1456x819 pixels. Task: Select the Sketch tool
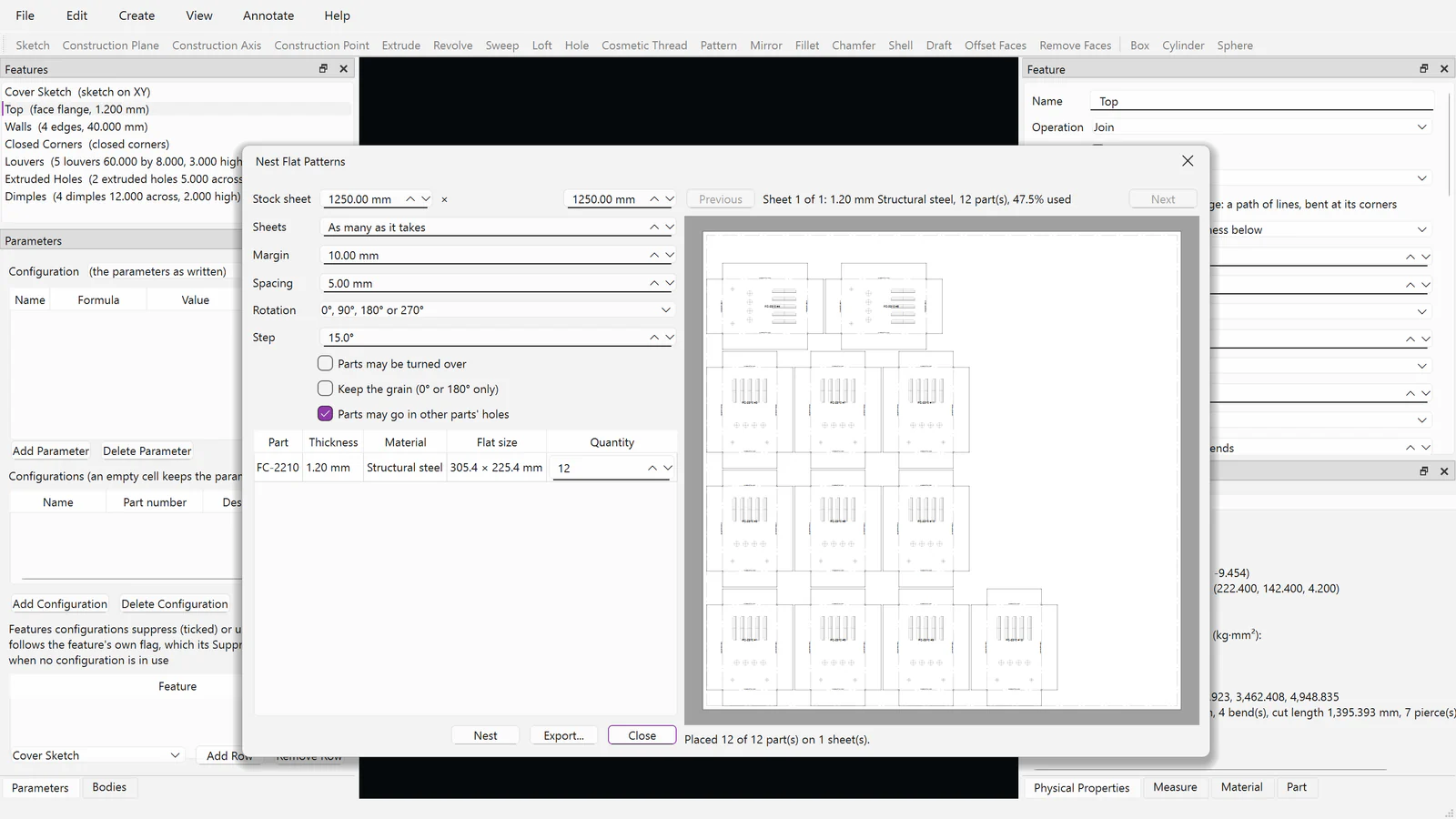[33, 45]
